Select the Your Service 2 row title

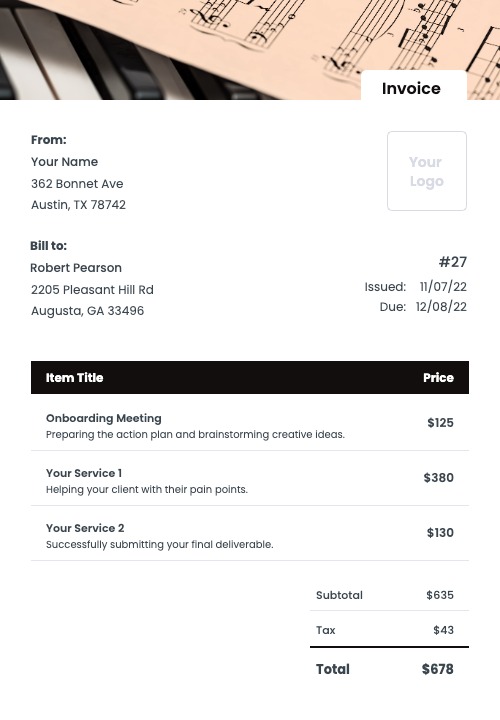(85, 528)
